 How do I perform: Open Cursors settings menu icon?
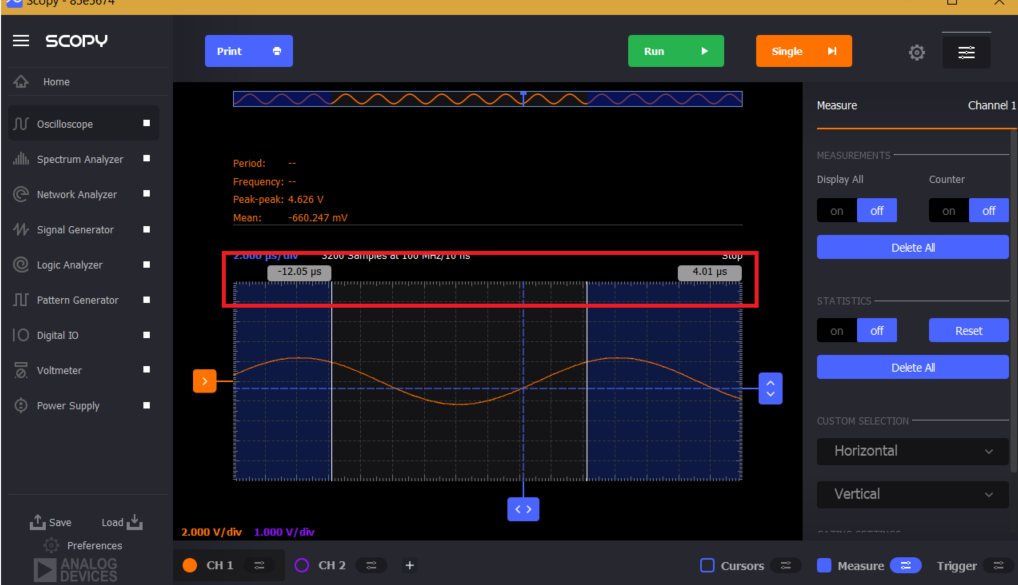coord(786,566)
